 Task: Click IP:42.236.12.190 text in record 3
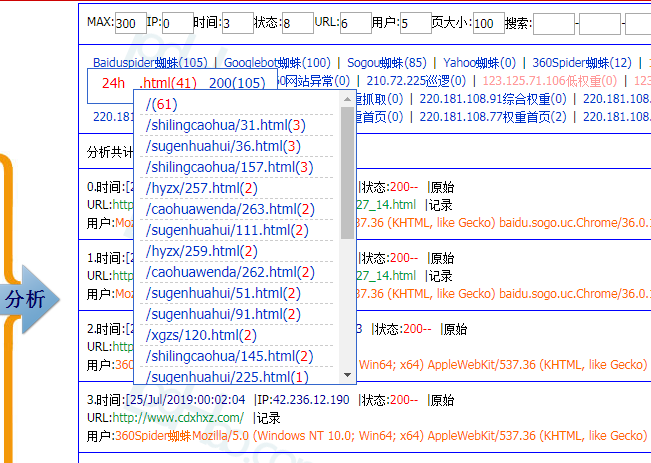pos(303,400)
